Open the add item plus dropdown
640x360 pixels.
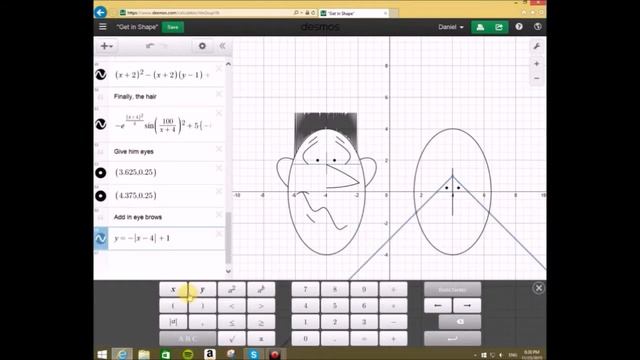click(x=106, y=46)
